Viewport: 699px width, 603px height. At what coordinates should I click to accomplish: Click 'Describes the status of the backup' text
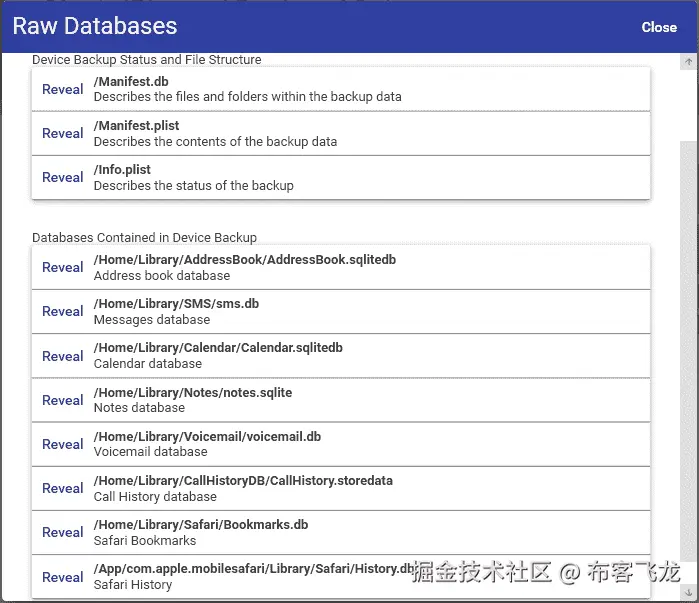pyautogui.click(x=193, y=185)
